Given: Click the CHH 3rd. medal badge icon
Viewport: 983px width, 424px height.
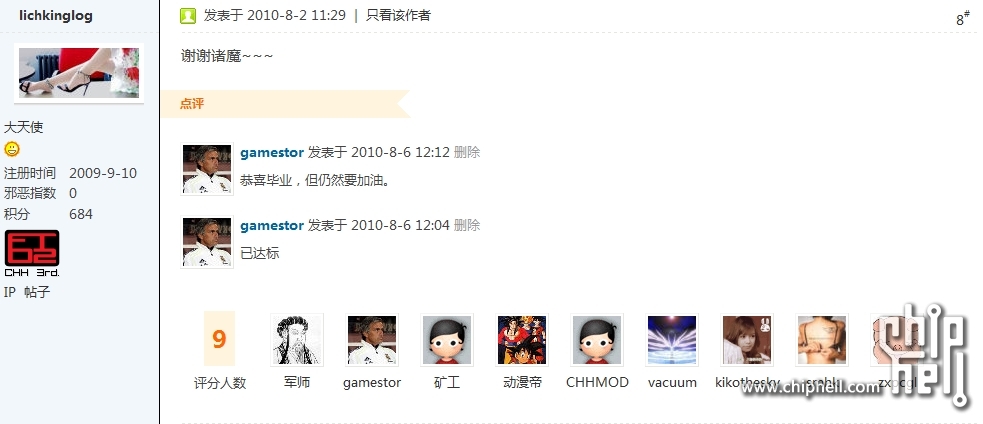Looking at the screenshot, I should coord(32,253).
